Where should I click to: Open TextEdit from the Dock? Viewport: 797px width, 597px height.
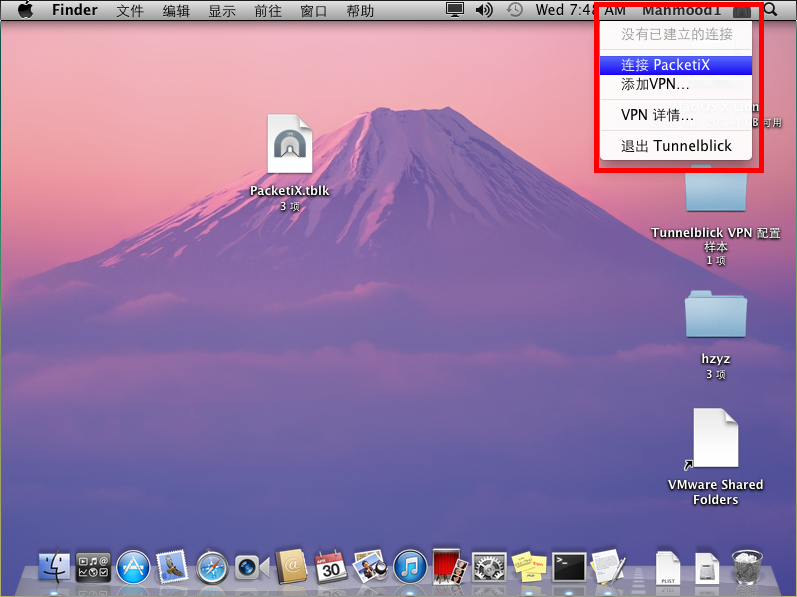608,567
